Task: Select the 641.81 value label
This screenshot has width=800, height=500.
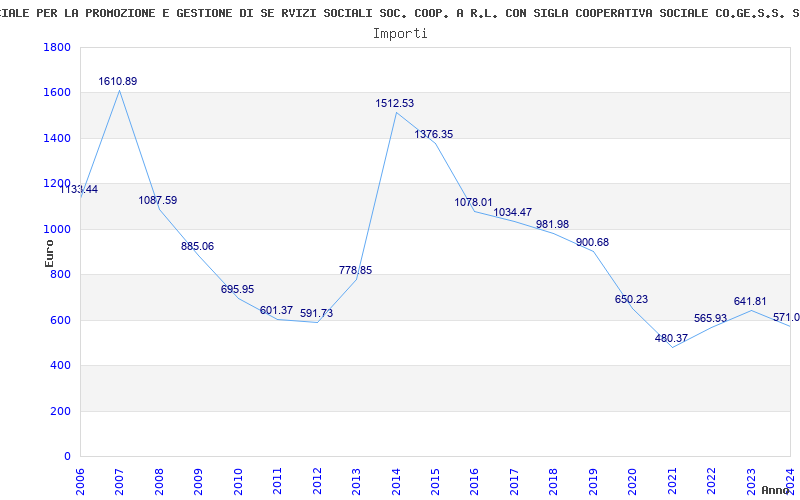Action: pyautogui.click(x=750, y=302)
